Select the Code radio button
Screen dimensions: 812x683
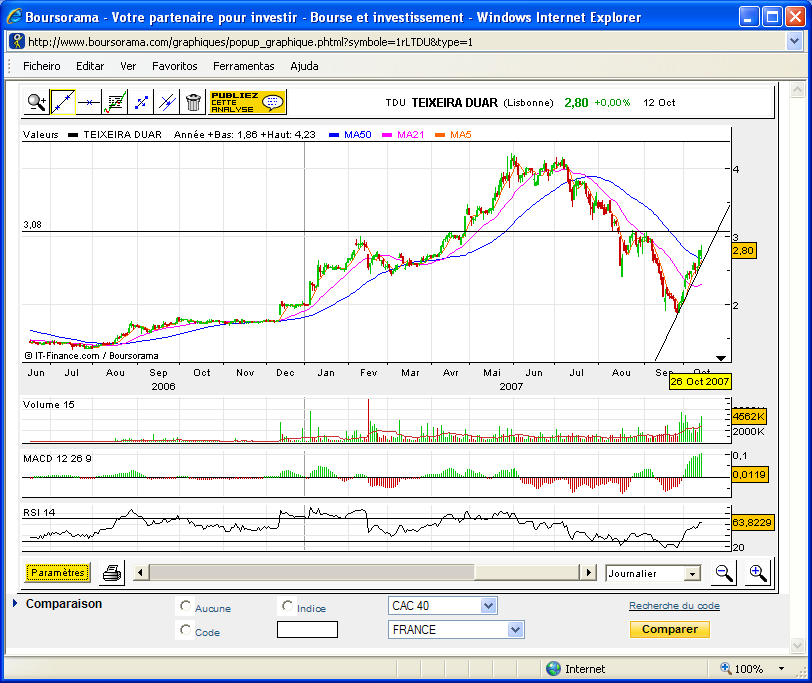185,629
